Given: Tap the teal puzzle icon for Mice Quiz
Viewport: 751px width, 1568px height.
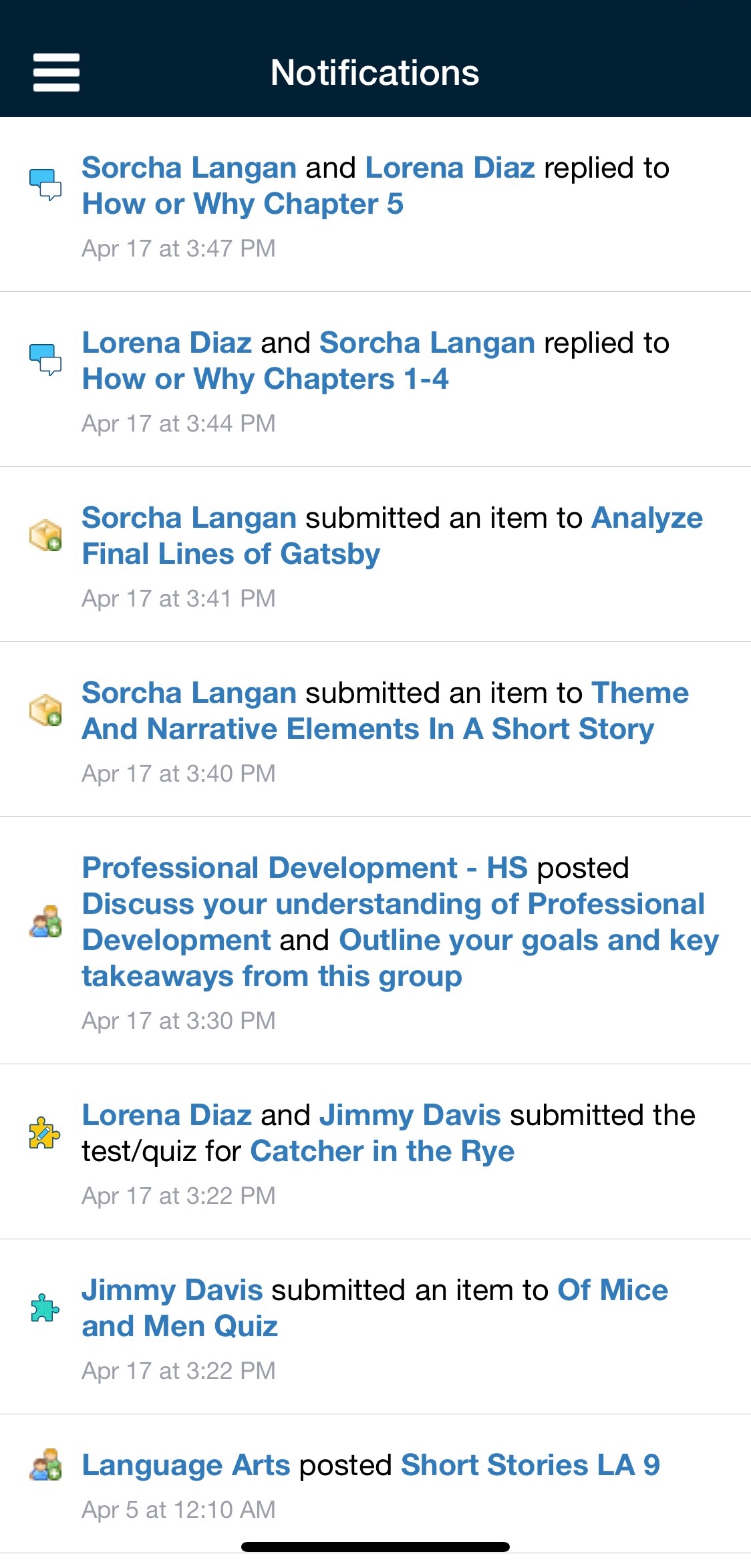Looking at the screenshot, I should pyautogui.click(x=45, y=1307).
